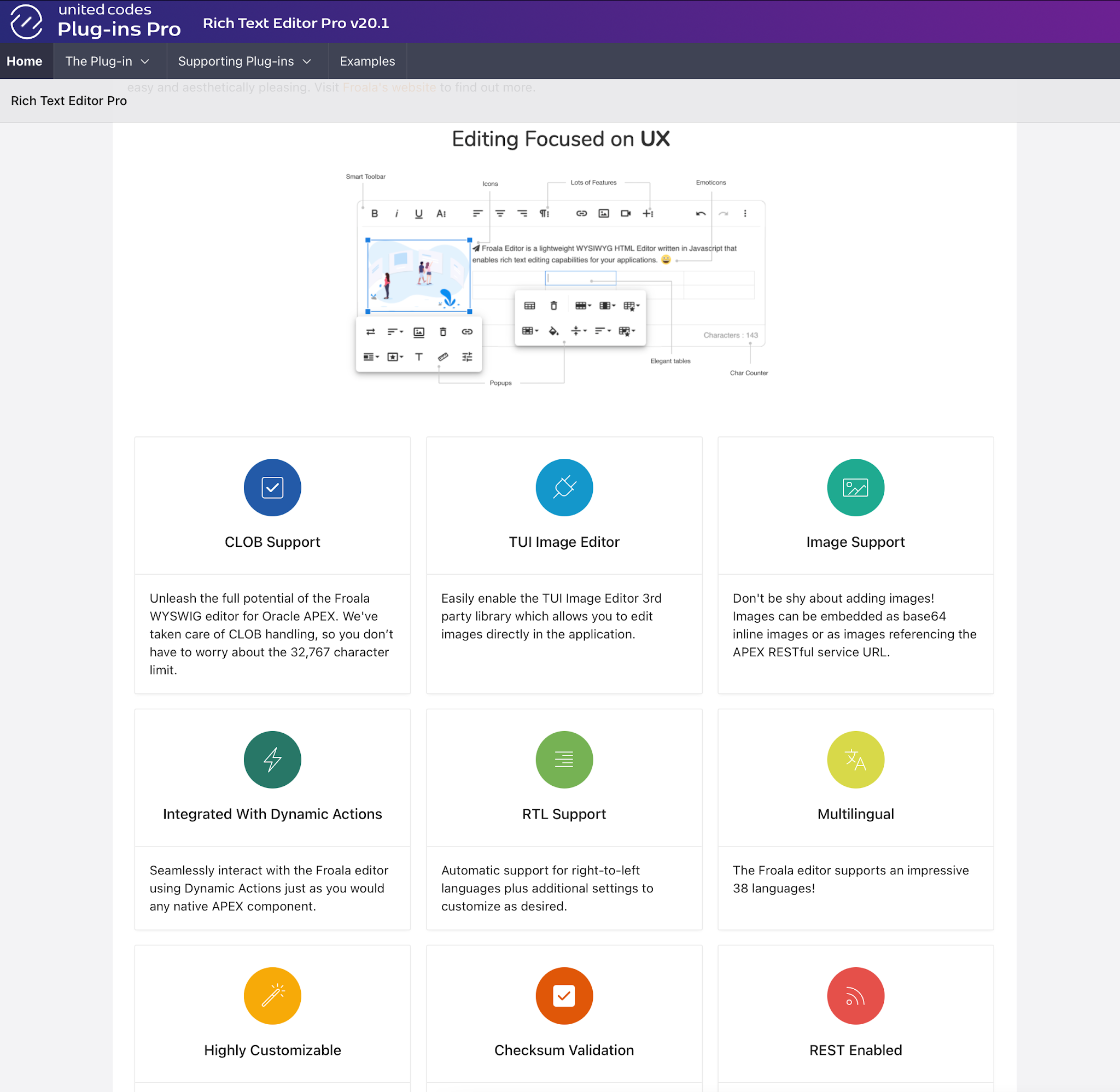Expand The Plug-in dropdown menu

tap(107, 61)
